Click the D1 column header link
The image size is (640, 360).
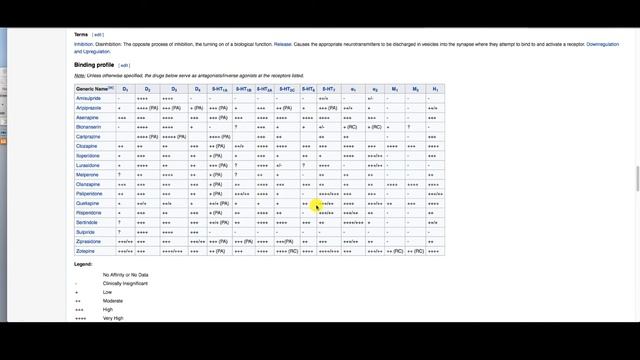125,89
